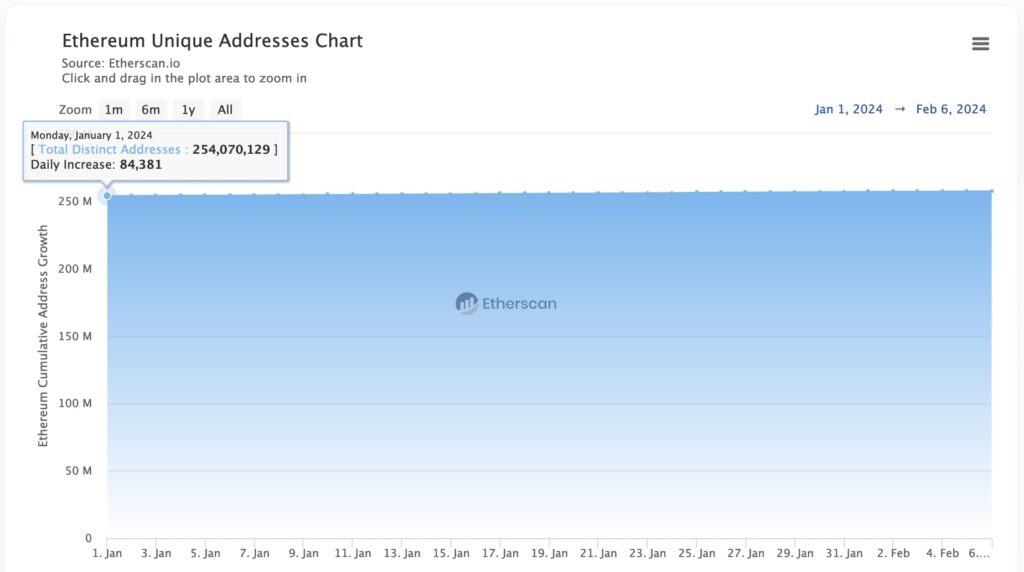
Task: Click the 15. Jan x-axis label
Action: coord(451,553)
